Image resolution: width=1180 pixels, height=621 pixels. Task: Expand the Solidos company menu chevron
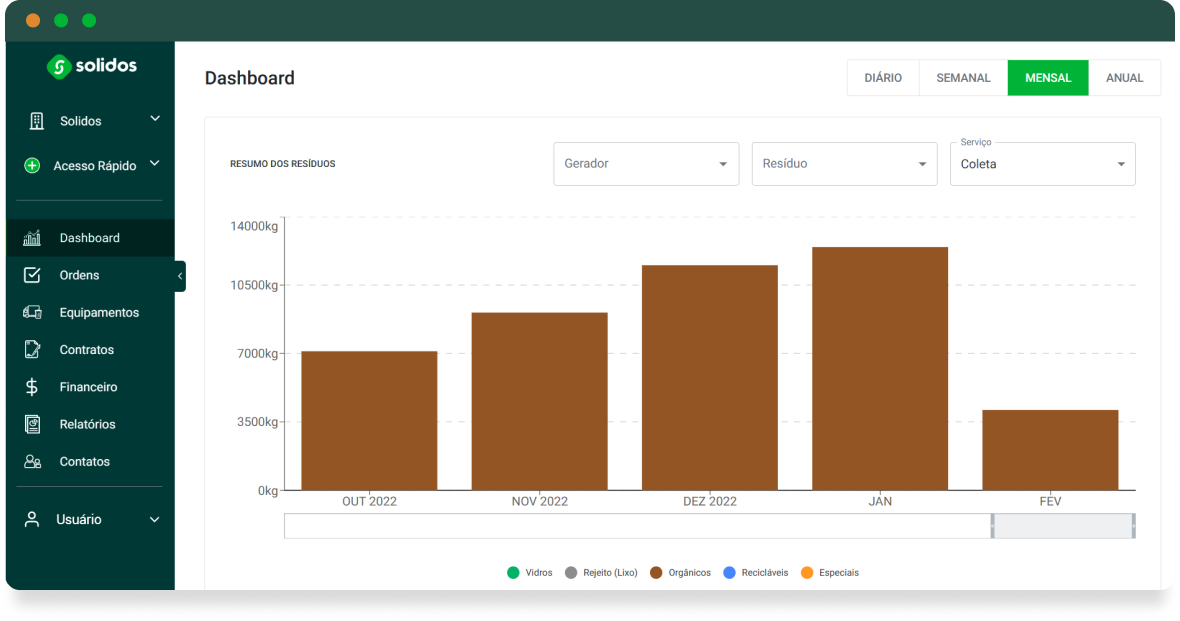155,119
